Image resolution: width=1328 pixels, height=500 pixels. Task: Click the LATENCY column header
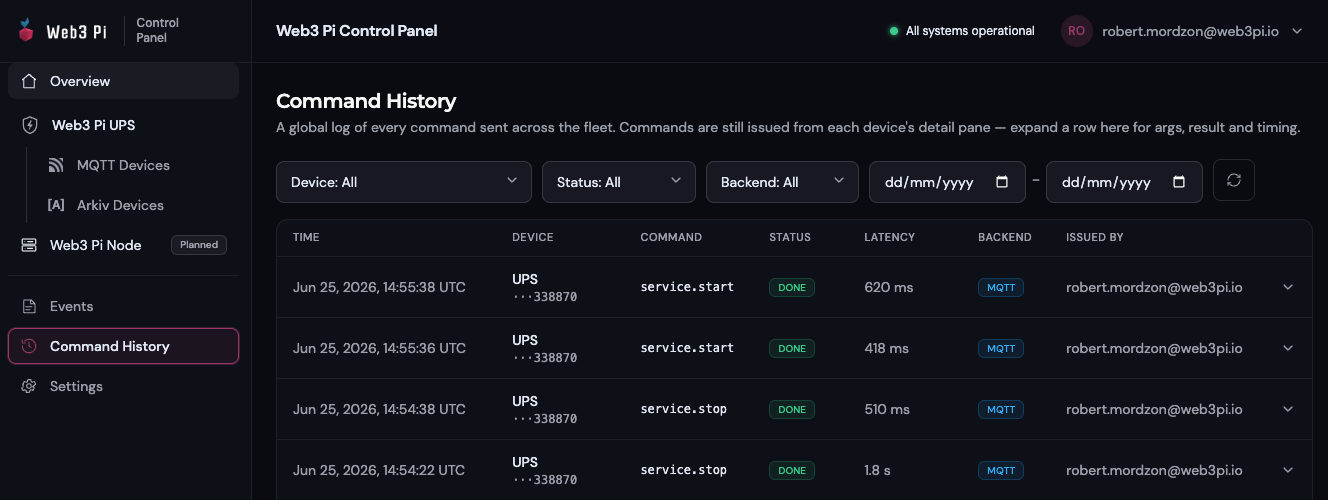[889, 237]
